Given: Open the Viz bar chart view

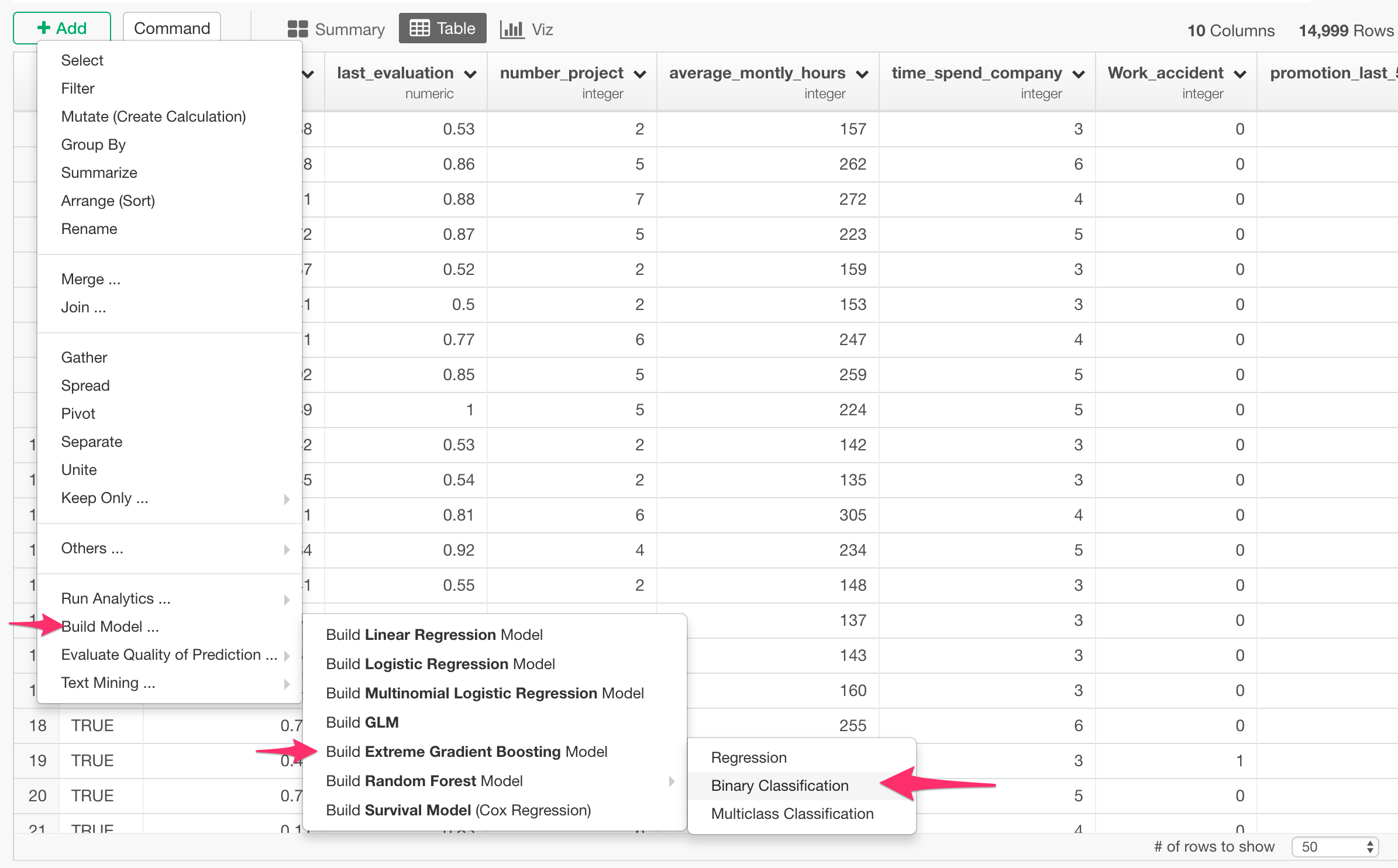Looking at the screenshot, I should [525, 28].
